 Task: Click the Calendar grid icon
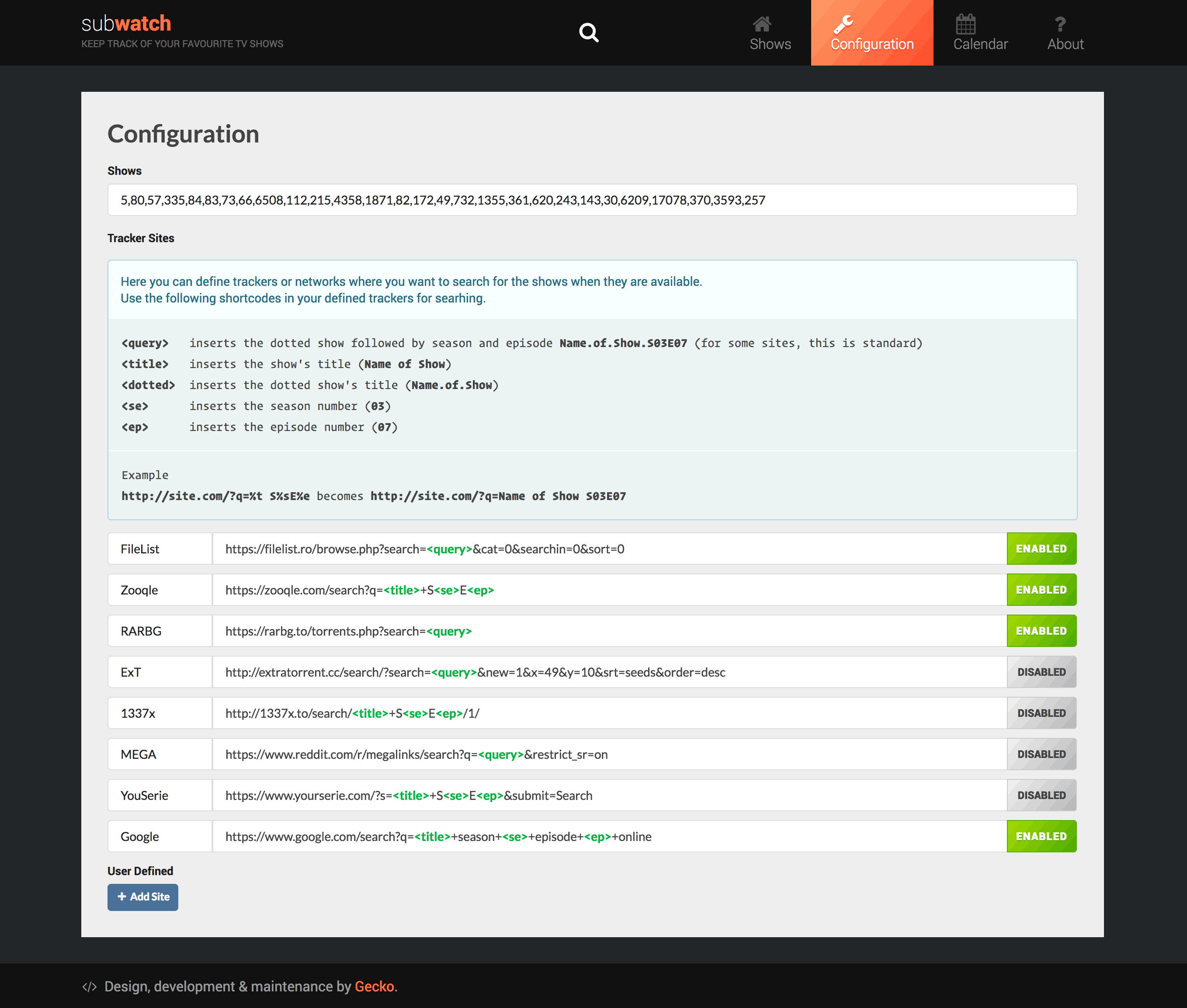coord(965,24)
